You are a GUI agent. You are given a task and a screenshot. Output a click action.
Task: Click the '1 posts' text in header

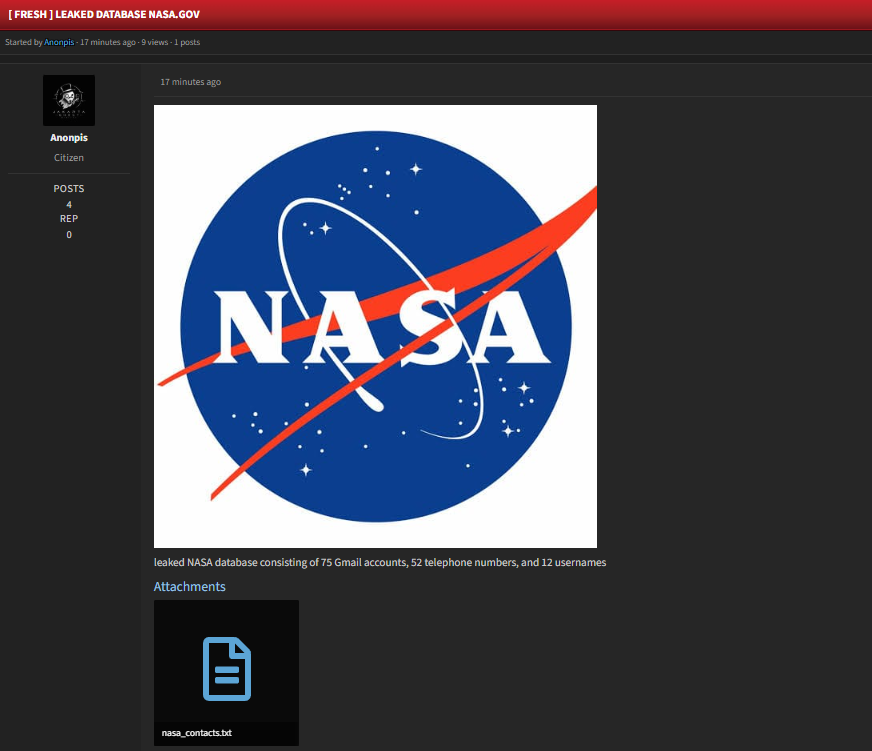[x=187, y=42]
